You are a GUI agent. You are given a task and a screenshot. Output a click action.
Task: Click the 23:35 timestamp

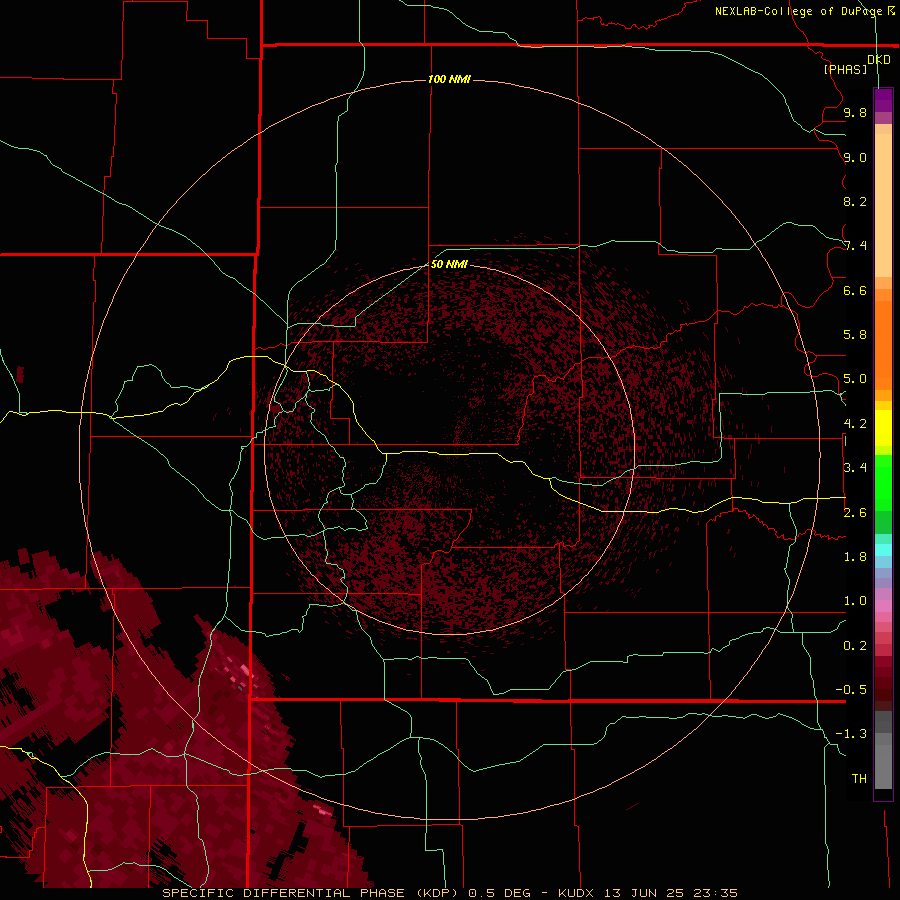(x=715, y=893)
